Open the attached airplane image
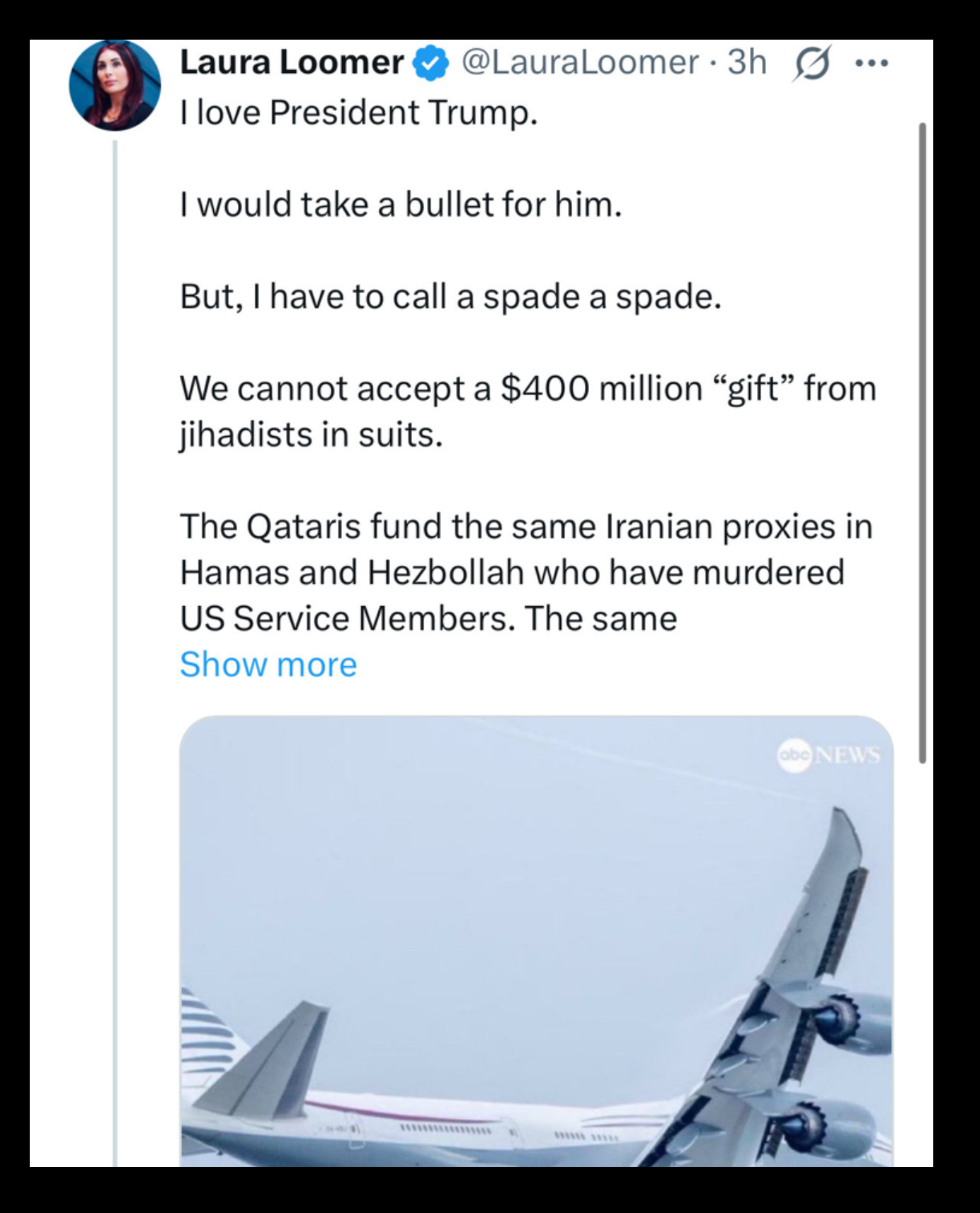980x1213 pixels. point(536,940)
